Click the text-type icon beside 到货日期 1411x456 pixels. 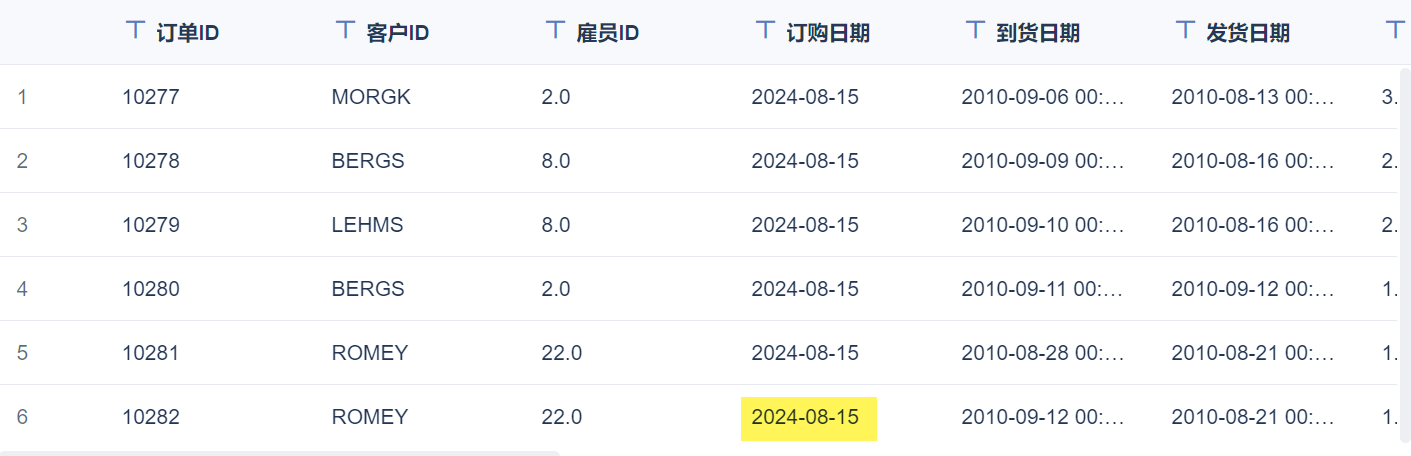point(976,30)
